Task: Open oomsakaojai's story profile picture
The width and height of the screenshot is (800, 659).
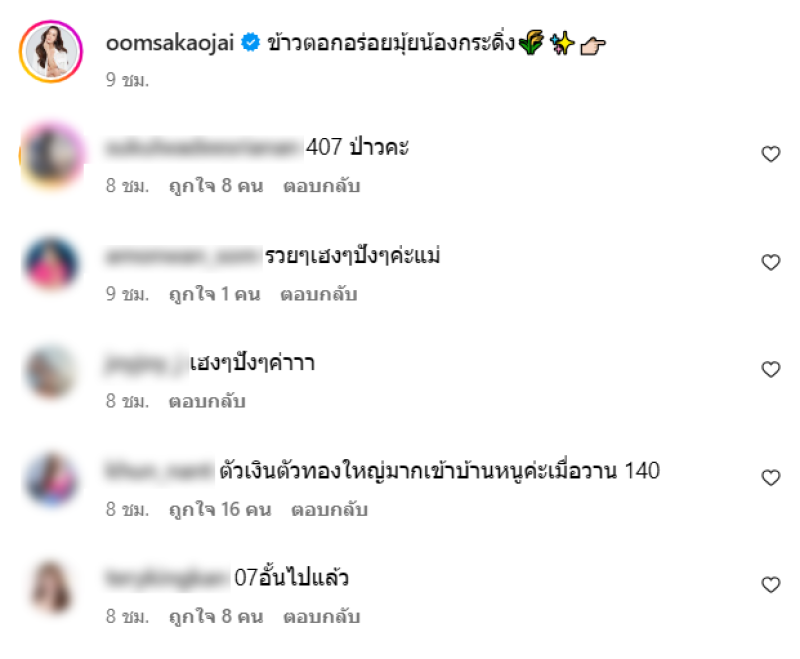Action: 51,52
